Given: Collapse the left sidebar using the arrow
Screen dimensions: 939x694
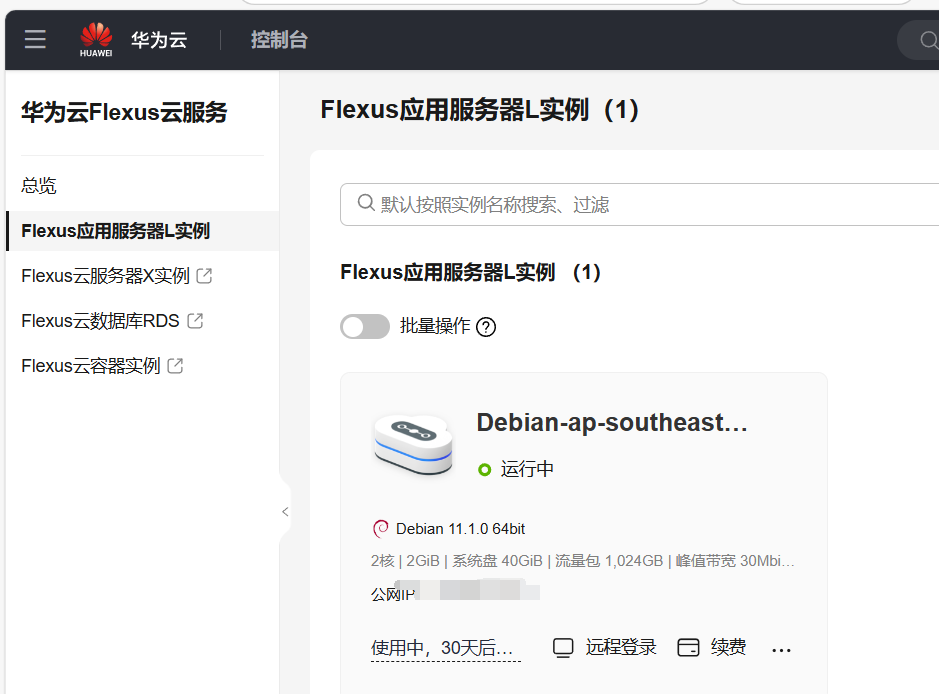Looking at the screenshot, I should tap(285, 511).
